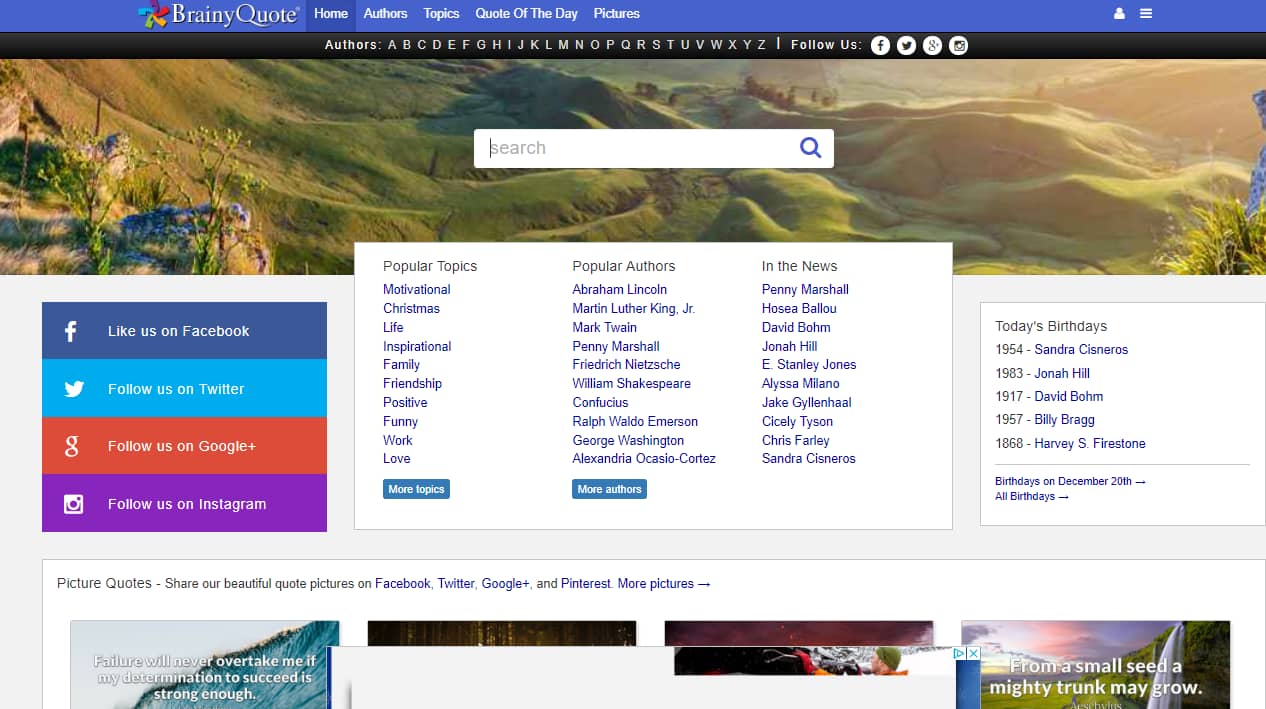Viewport: 1266px width, 709px height.
Task: Browse authors starting with letter Z
Action: pos(762,45)
